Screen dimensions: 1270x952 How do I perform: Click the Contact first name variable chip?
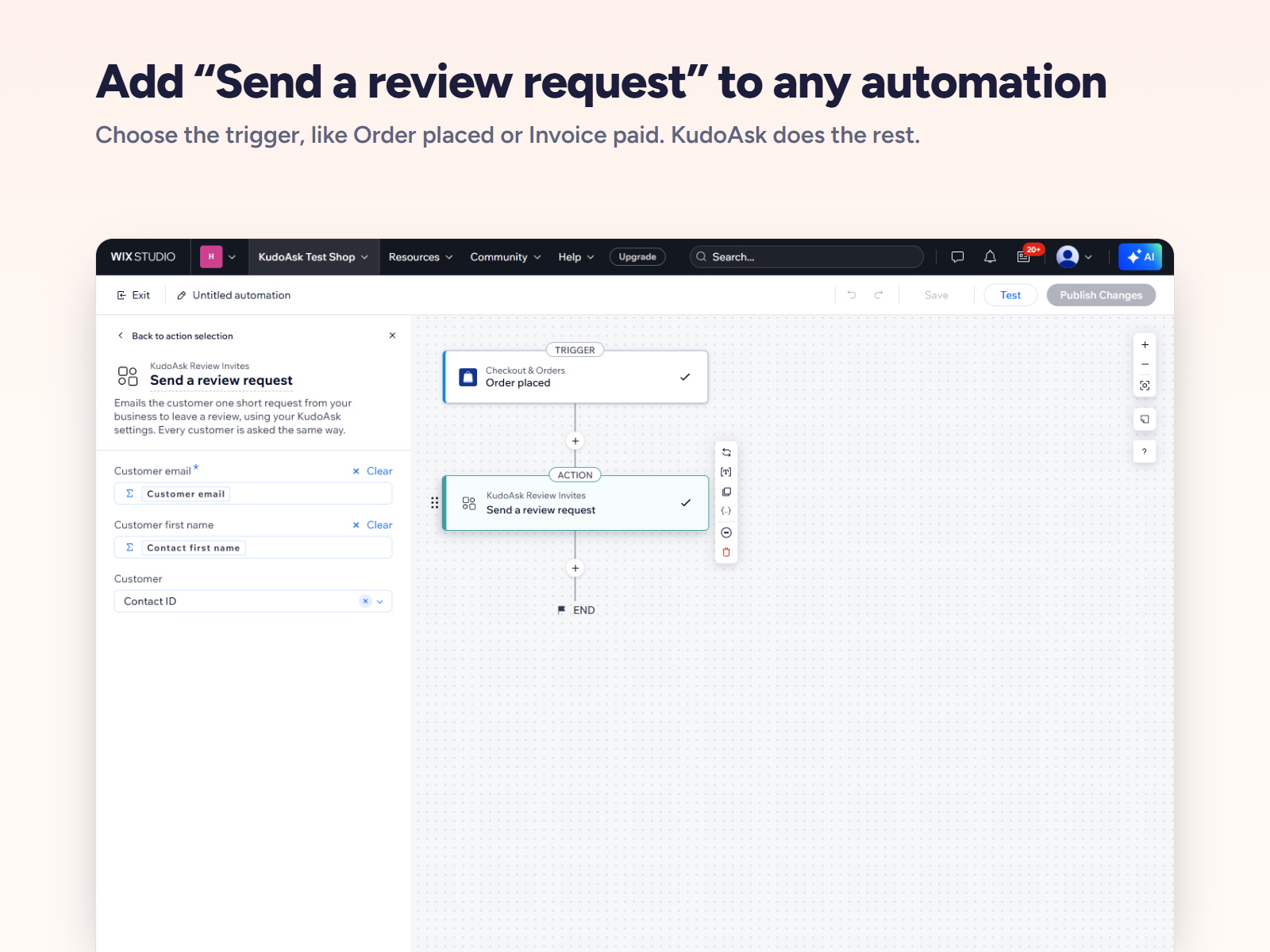pos(194,547)
